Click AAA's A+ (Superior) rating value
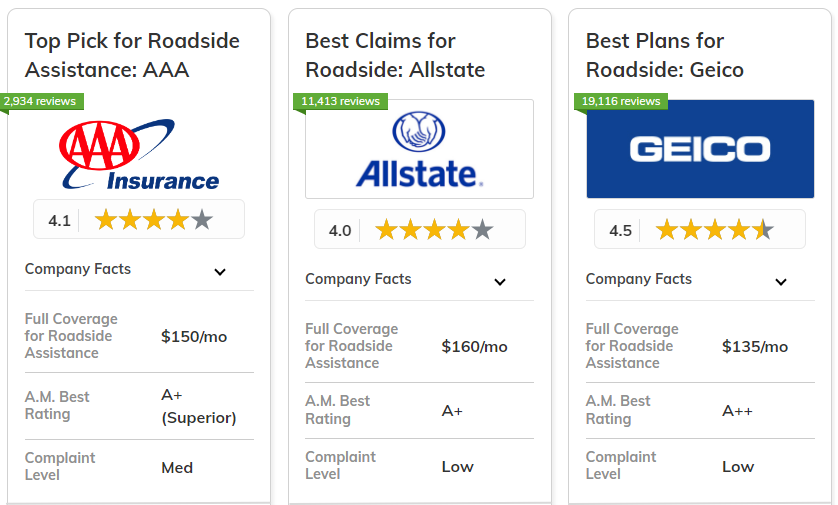Viewport: 838px width, 505px height. 199,406
